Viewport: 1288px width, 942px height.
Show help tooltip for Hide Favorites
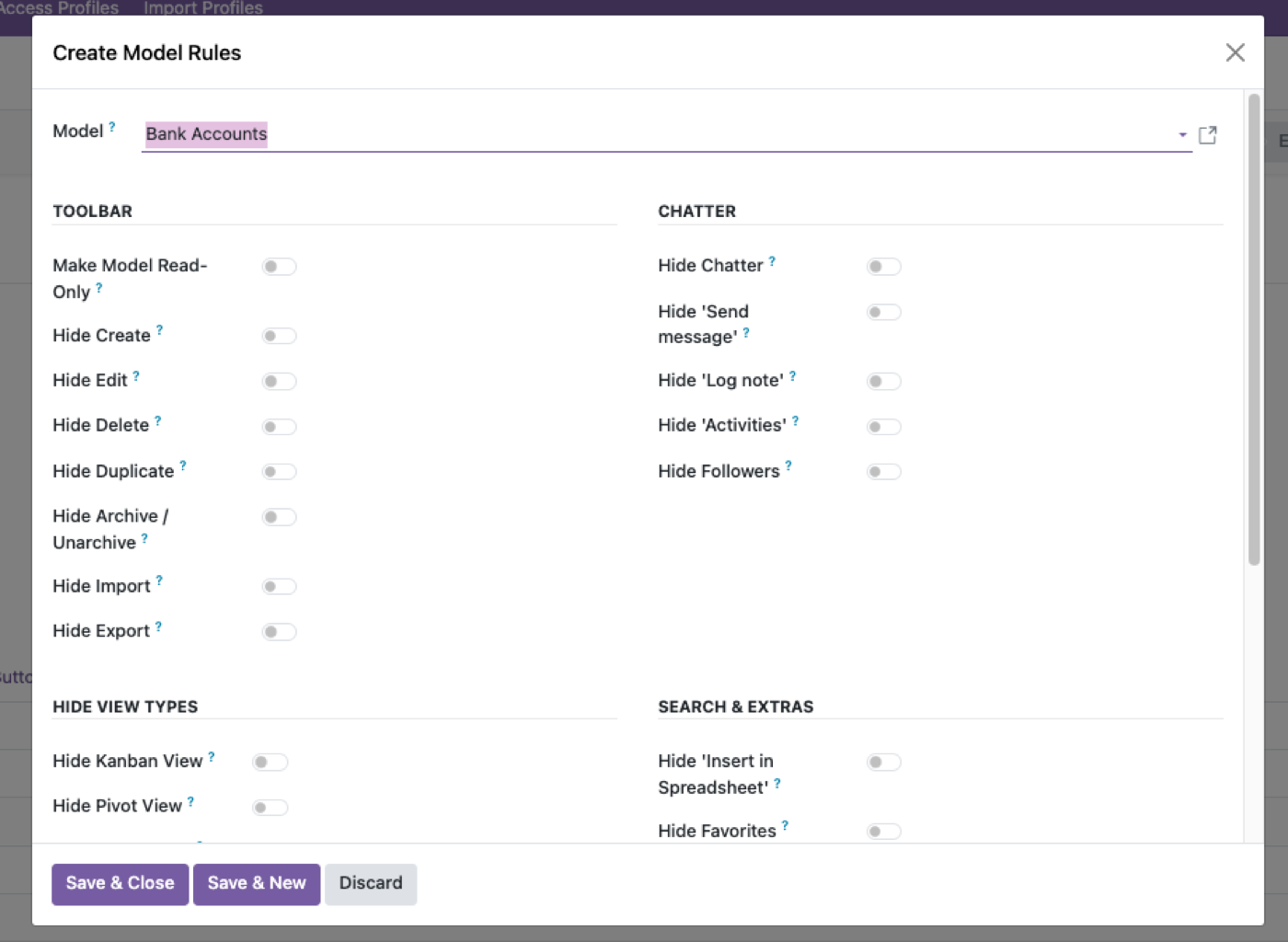point(785,826)
